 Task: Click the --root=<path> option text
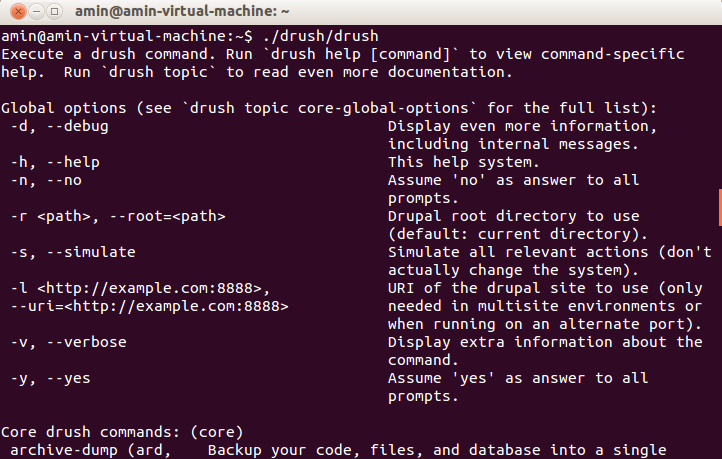pyautogui.click(x=167, y=216)
